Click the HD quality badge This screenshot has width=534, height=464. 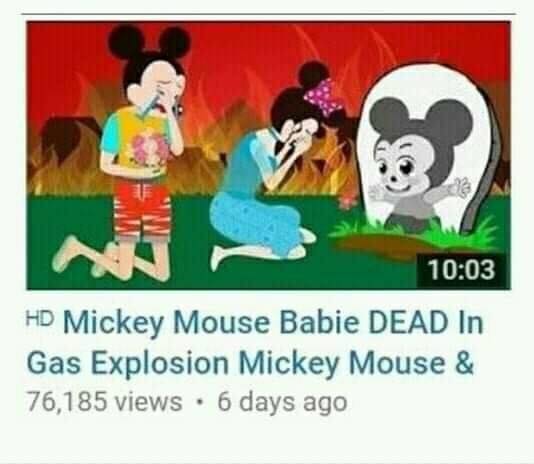coord(40,318)
